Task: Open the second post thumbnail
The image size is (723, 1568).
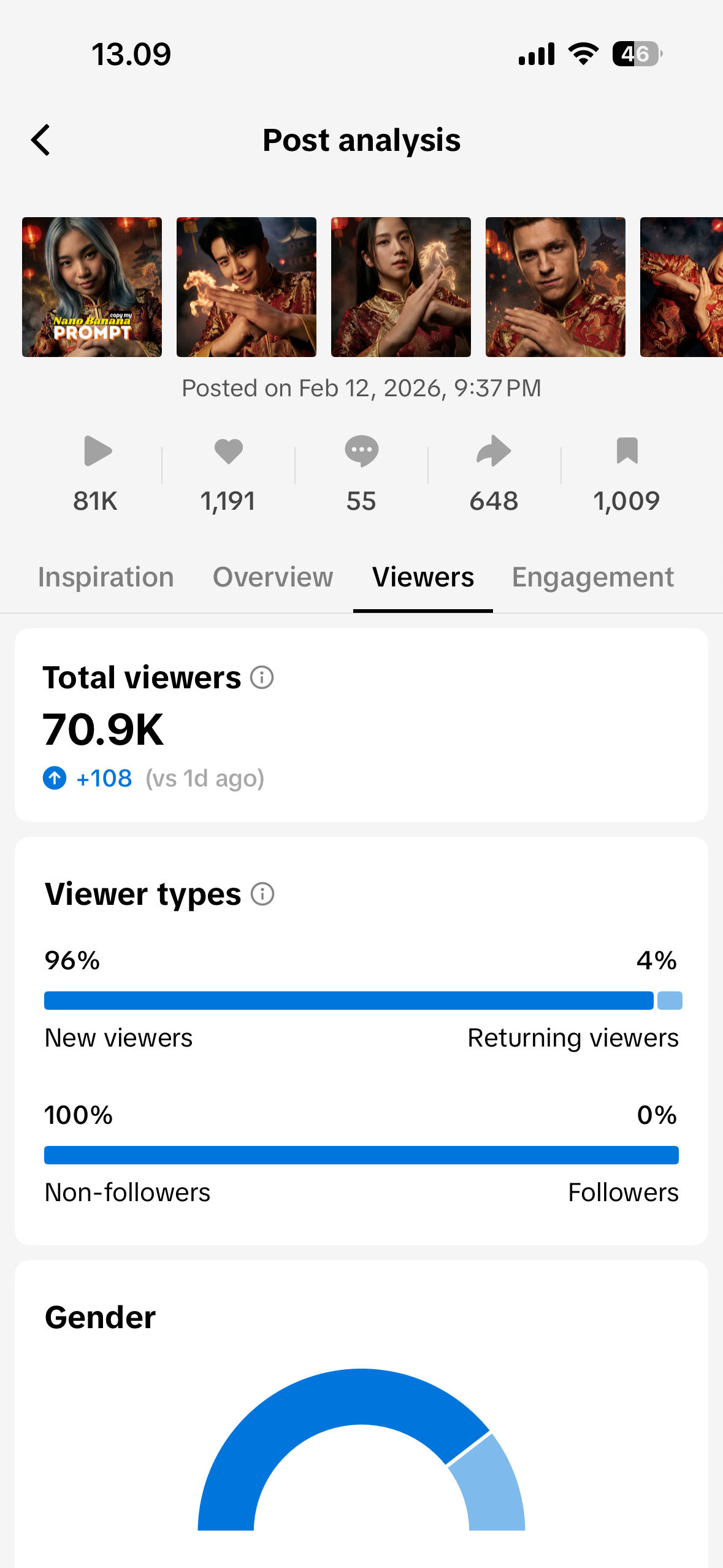Action: [x=247, y=287]
